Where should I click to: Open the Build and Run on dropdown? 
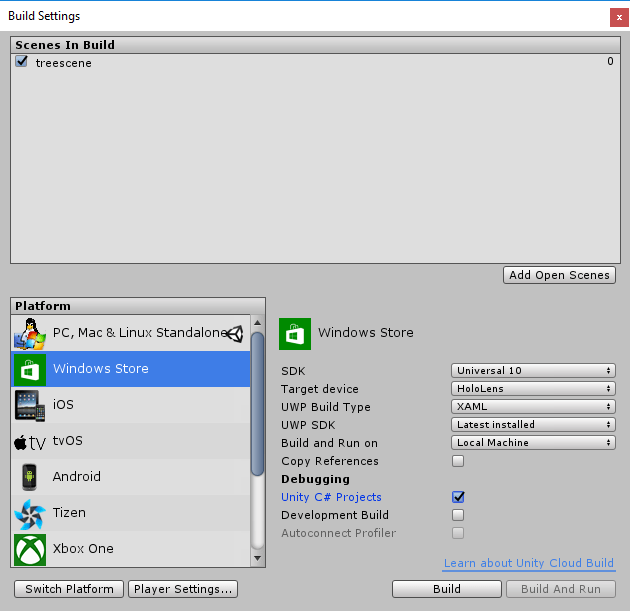533,443
